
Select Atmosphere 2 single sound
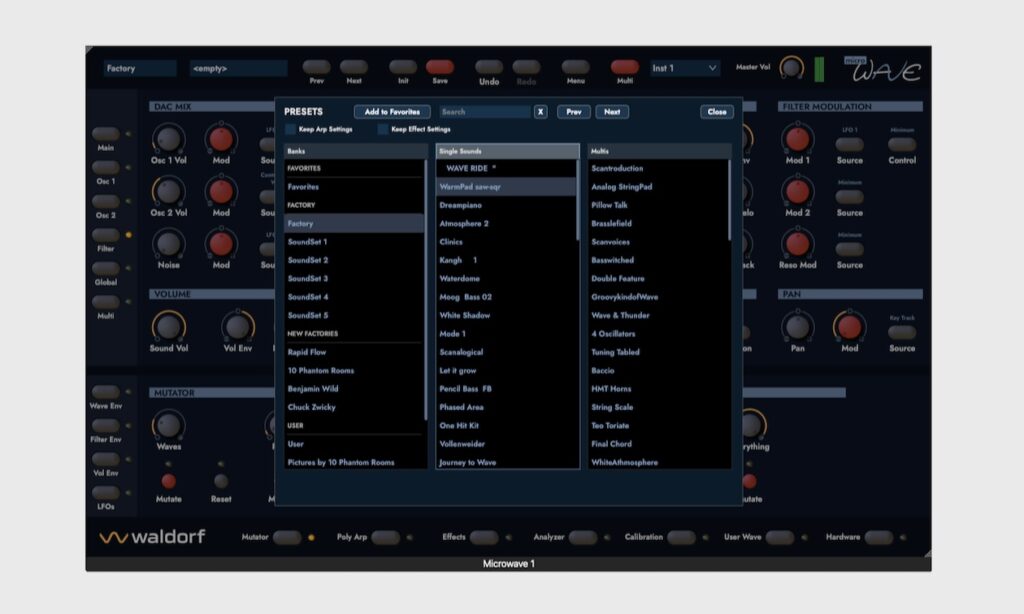pyautogui.click(x=506, y=223)
